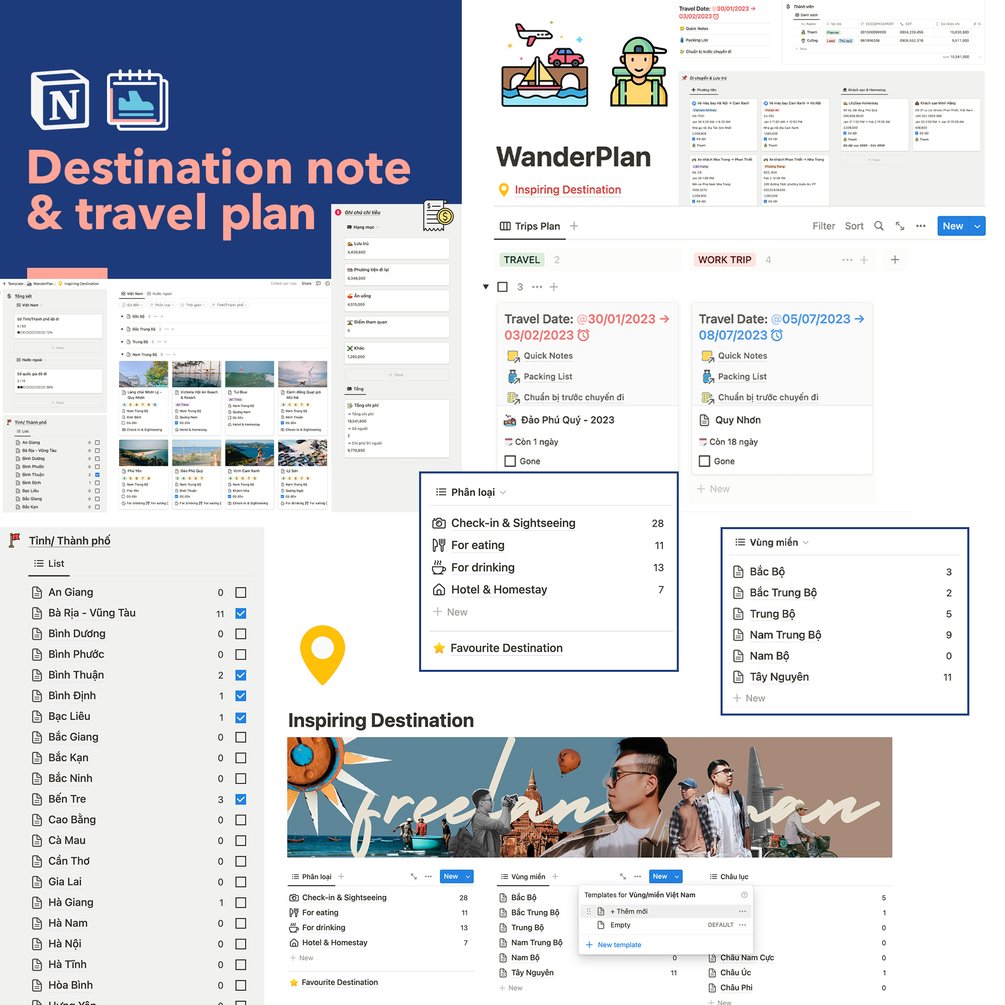Open New dropdown in bottom Vùng miền panel
The width and height of the screenshot is (1005, 1005).
tap(677, 876)
